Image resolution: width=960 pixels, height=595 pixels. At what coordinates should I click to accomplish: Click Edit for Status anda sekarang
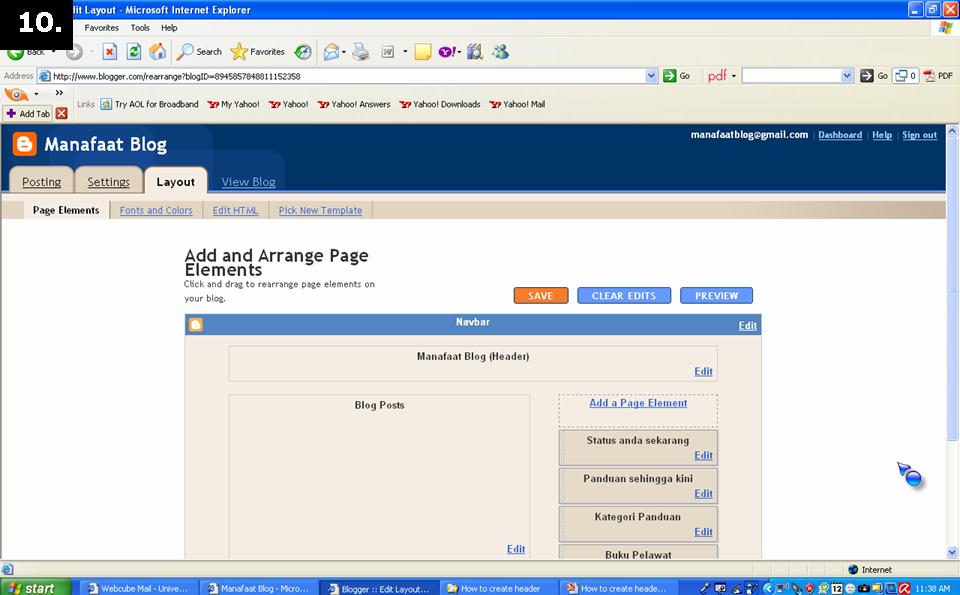[x=703, y=455]
